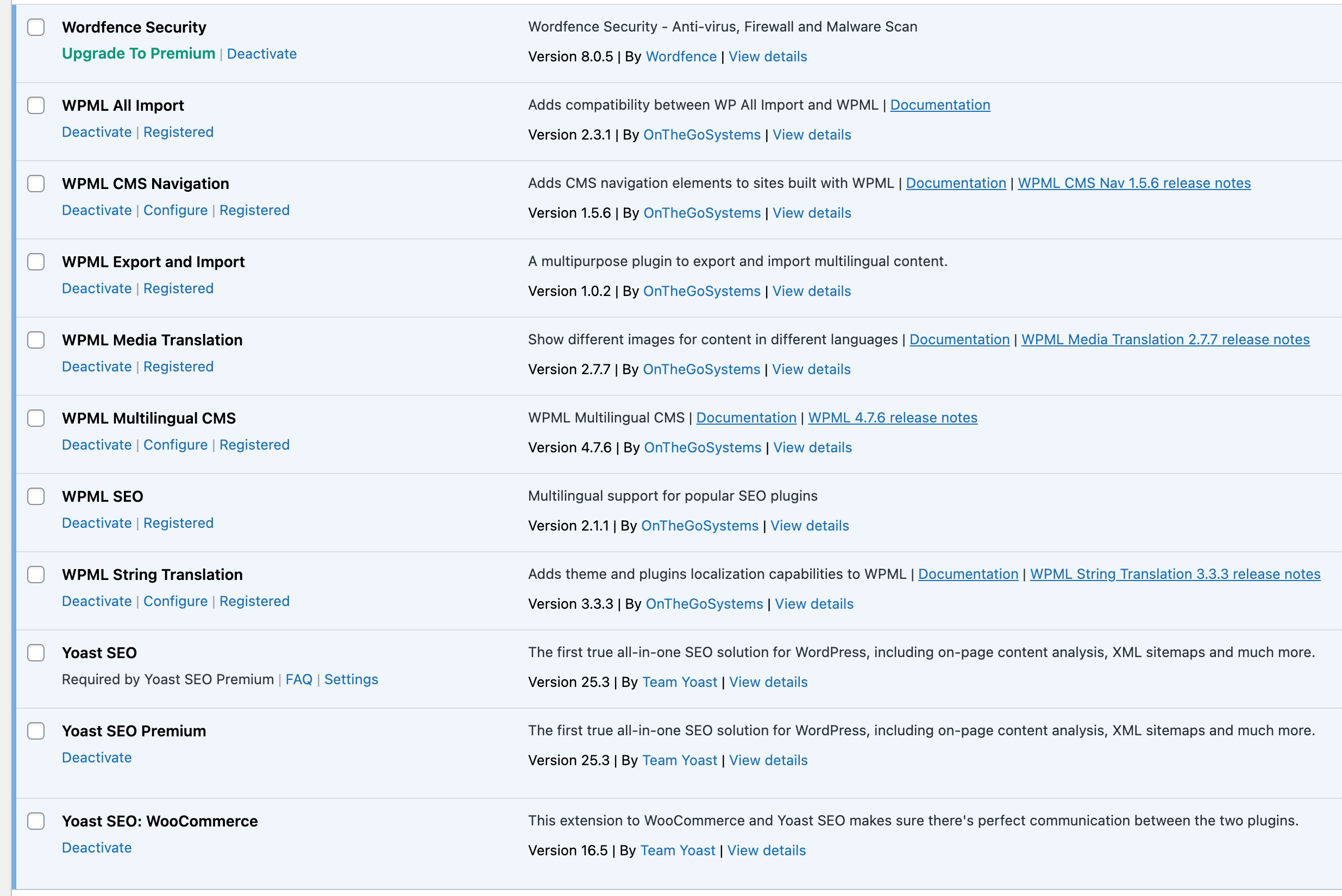1342x896 pixels.
Task: Configure WPML Multilingual CMS
Action: (x=175, y=445)
